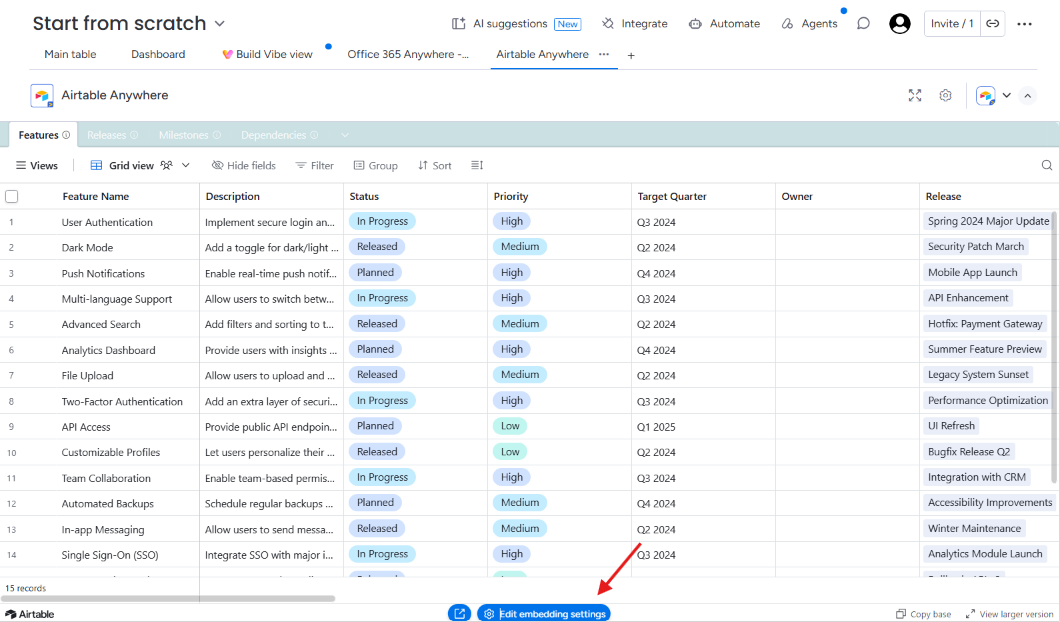Click the horizontal scrollbar under the grid
This screenshot has width=1060, height=622.
pyautogui.click(x=168, y=598)
